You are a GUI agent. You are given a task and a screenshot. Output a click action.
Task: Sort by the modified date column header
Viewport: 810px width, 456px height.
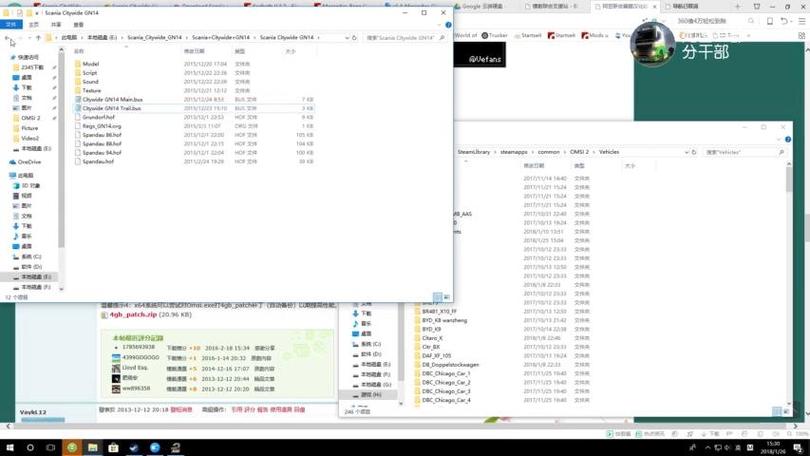(194, 51)
